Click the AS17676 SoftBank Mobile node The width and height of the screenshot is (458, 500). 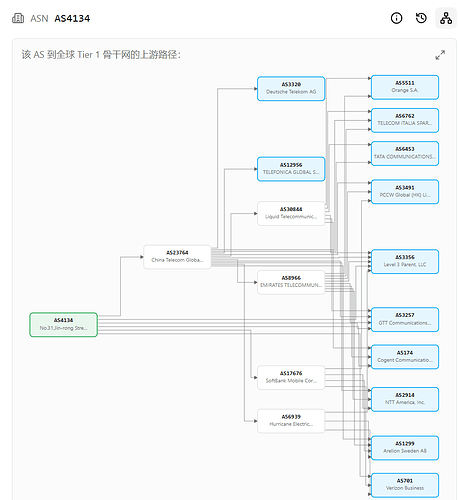[291, 377]
